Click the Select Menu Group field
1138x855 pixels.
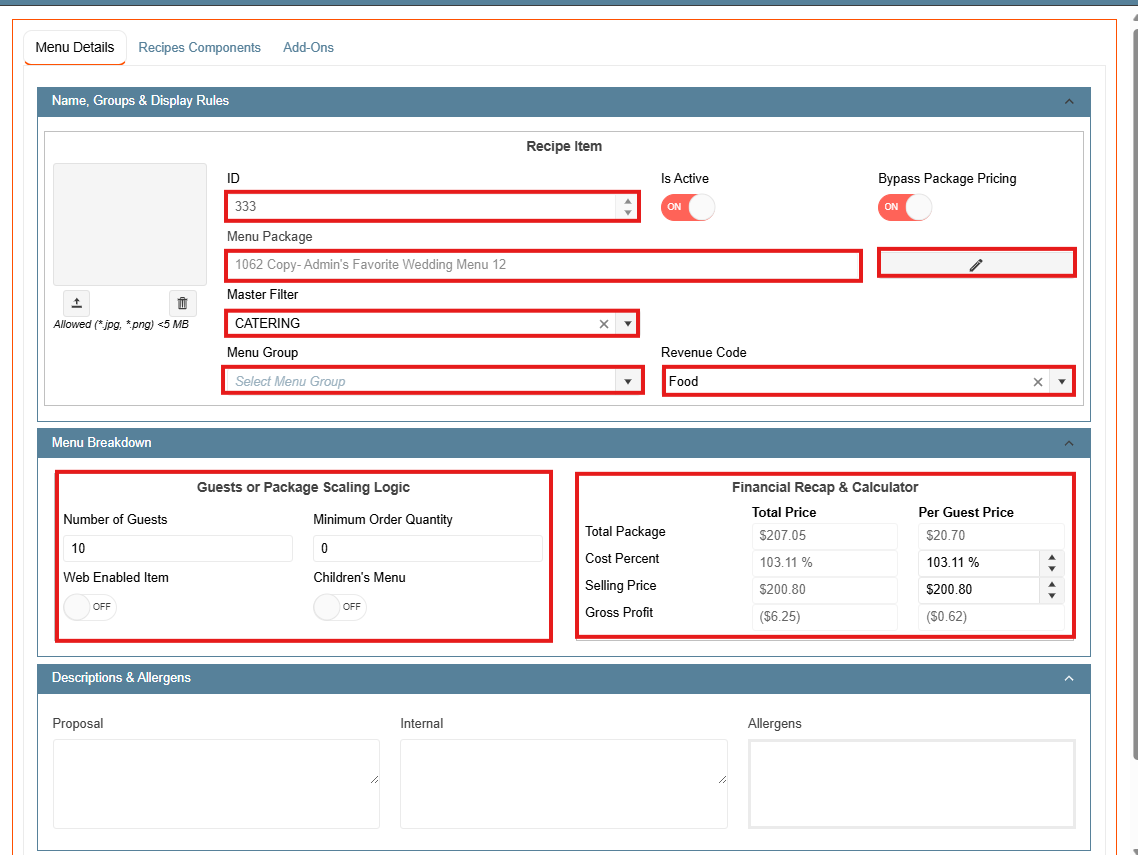point(421,382)
